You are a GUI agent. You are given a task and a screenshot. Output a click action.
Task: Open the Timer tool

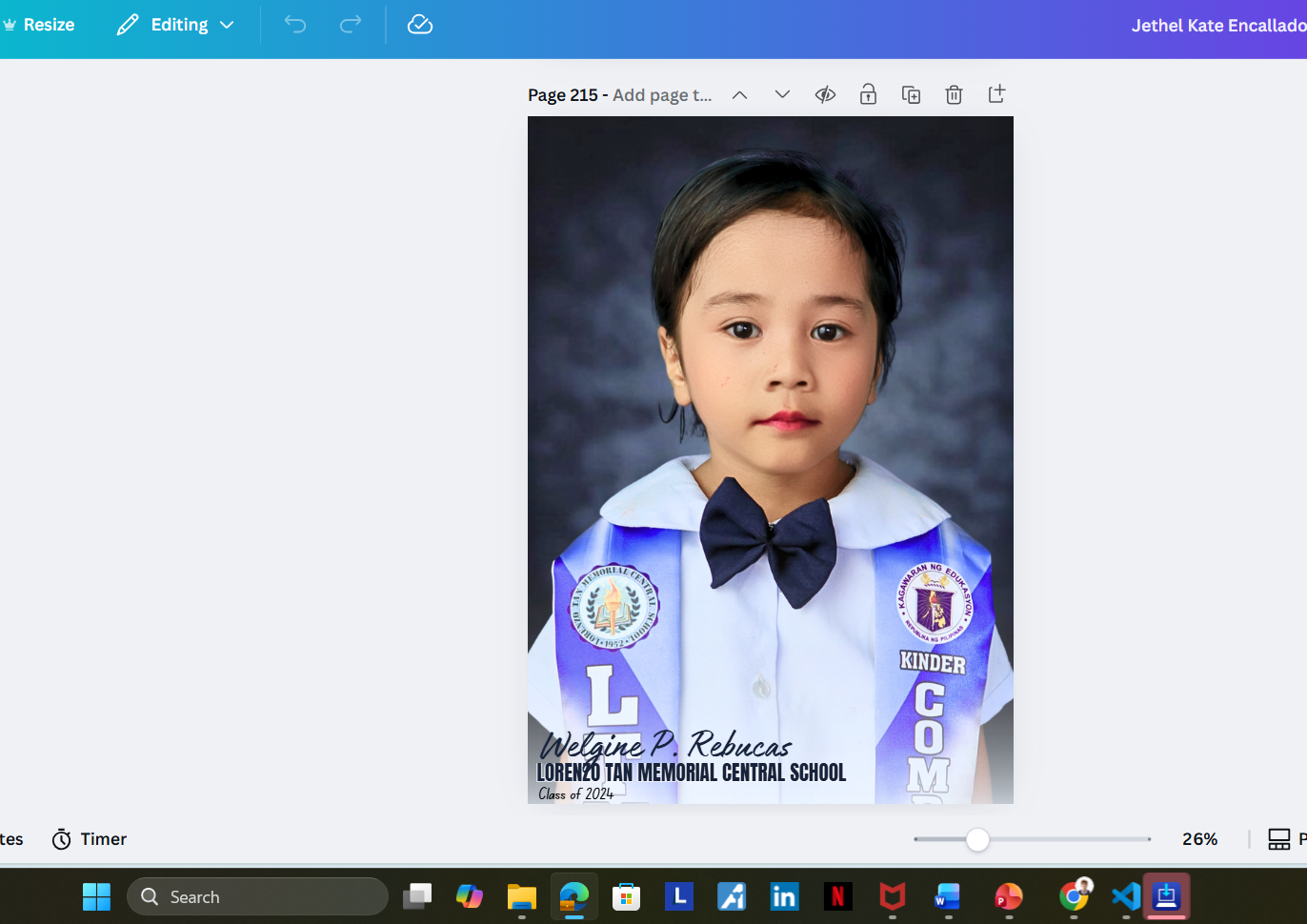[90, 839]
